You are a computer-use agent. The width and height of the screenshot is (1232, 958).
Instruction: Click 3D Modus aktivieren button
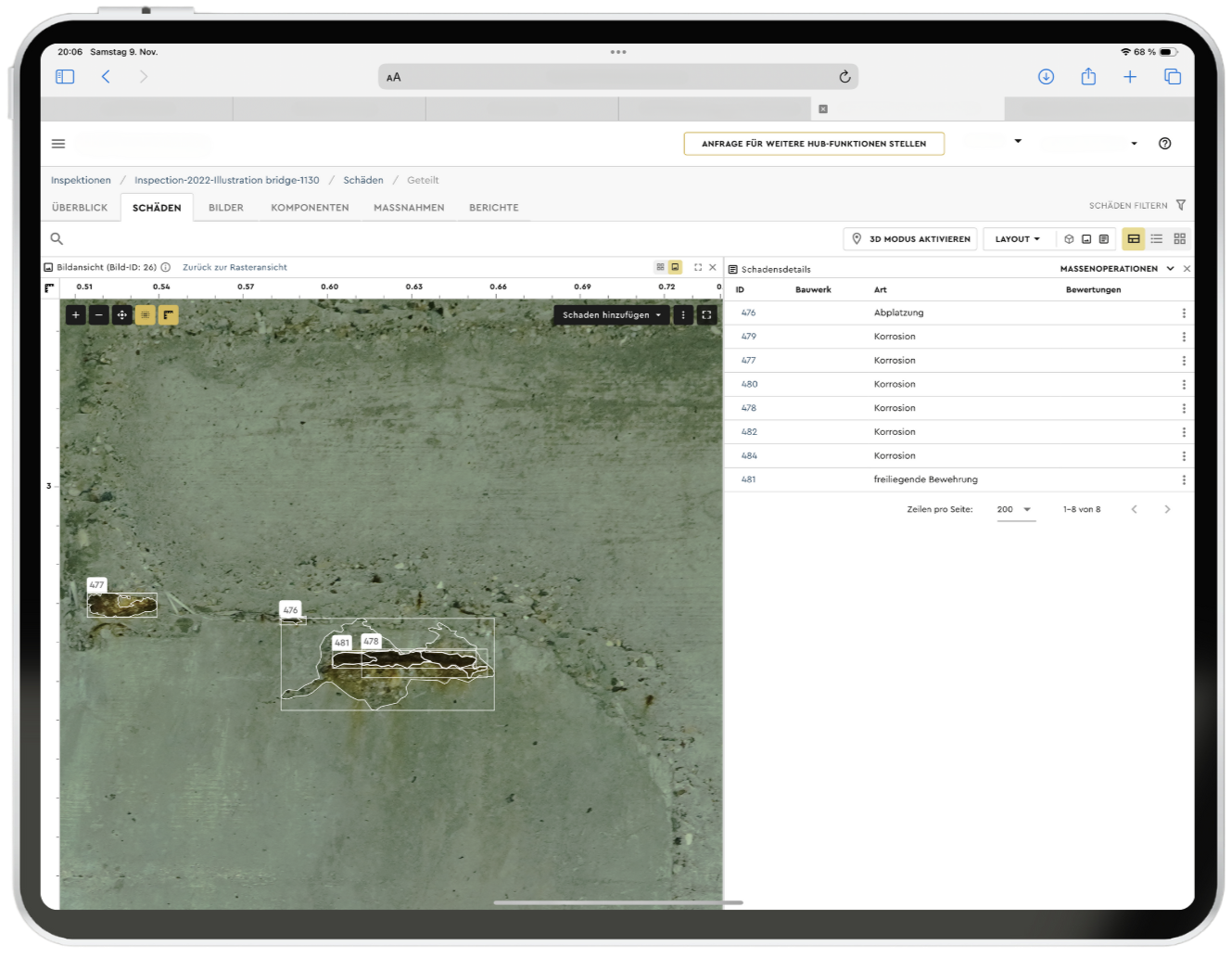point(910,239)
